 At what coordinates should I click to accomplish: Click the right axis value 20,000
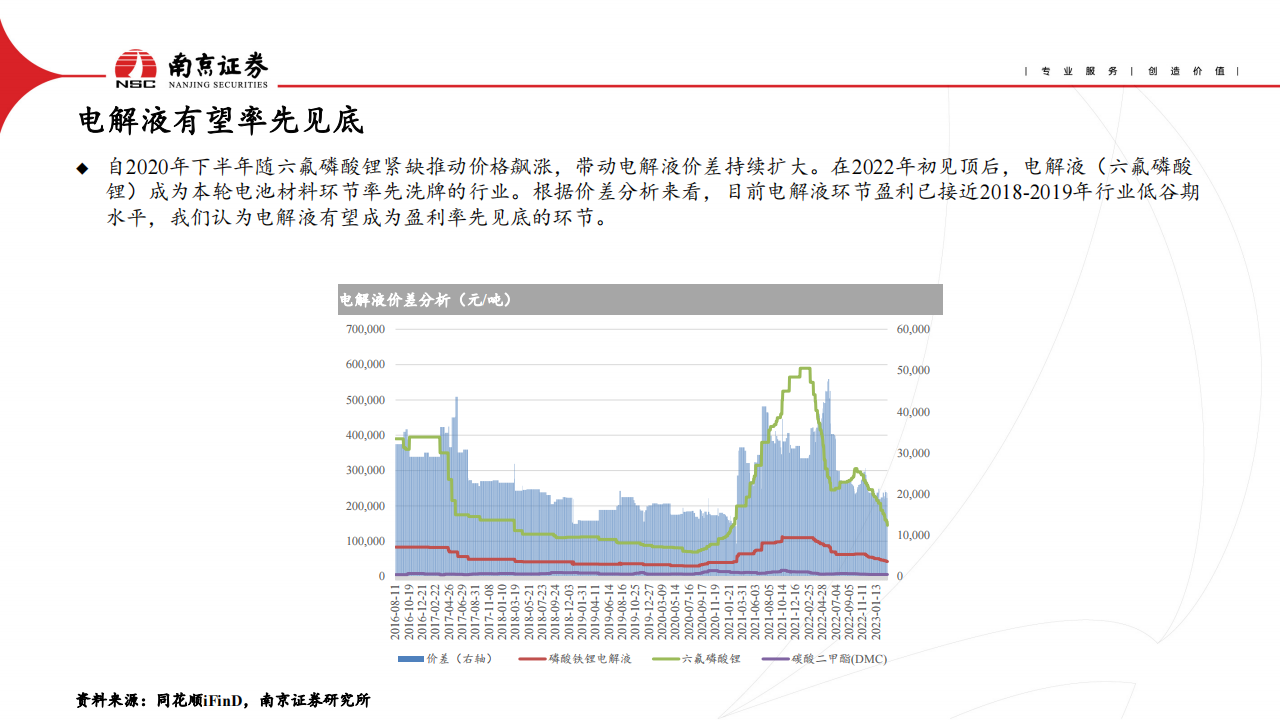pyautogui.click(x=914, y=494)
